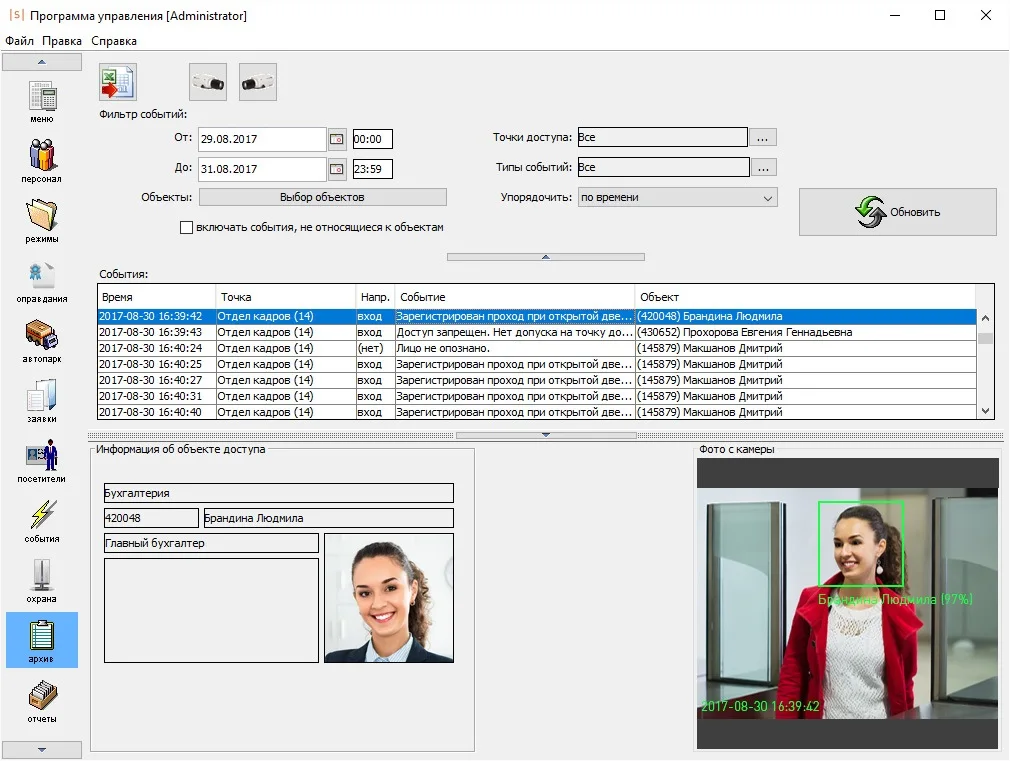Viewport: 1010px width, 761px height.
Task: Open the Файл menu
Action: (x=19, y=41)
